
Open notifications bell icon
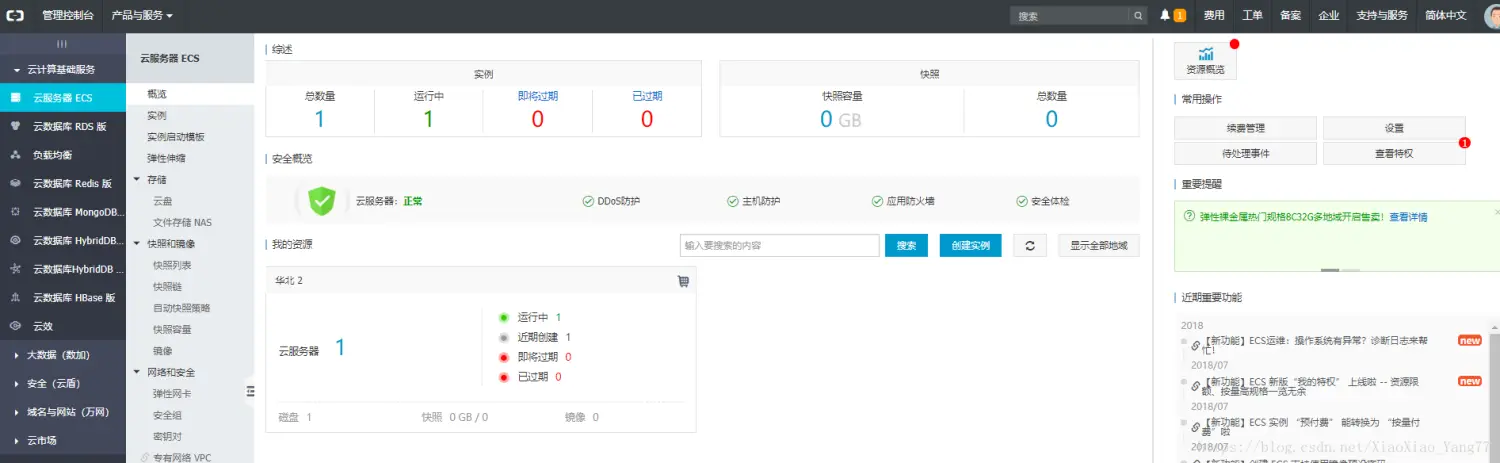click(x=1165, y=15)
